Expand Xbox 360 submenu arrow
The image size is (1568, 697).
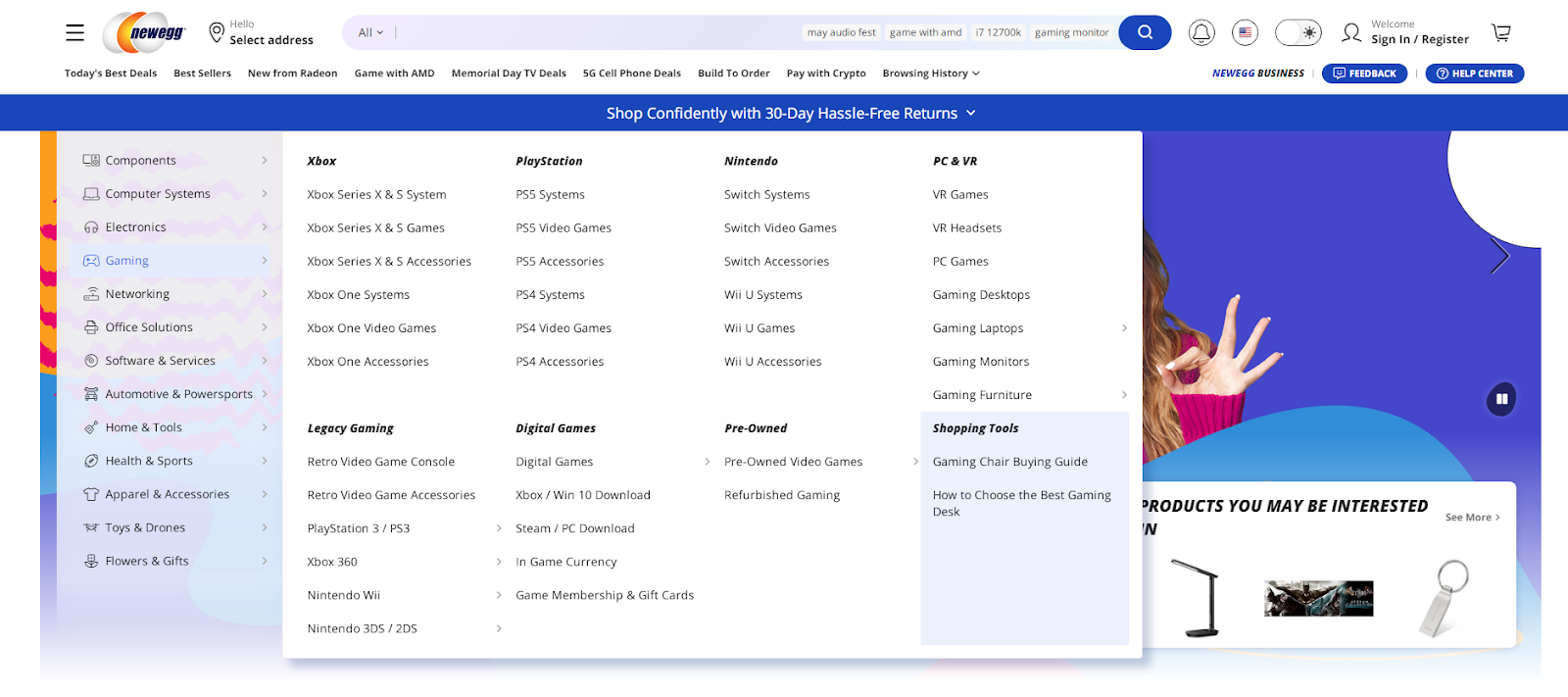click(x=499, y=562)
